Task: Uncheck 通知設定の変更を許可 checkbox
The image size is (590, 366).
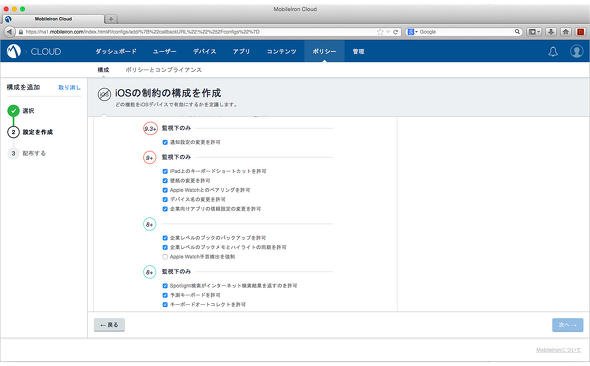Action: (165, 142)
